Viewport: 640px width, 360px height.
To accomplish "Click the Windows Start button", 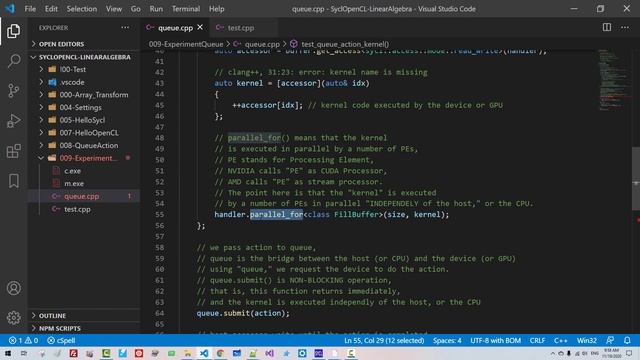I will point(8,353).
